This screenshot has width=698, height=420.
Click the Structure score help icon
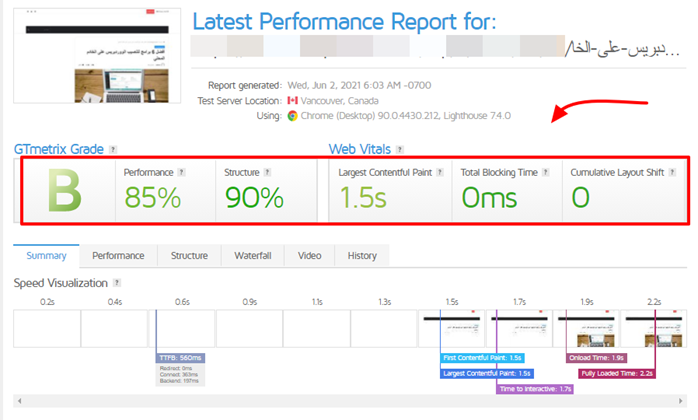(x=268, y=172)
